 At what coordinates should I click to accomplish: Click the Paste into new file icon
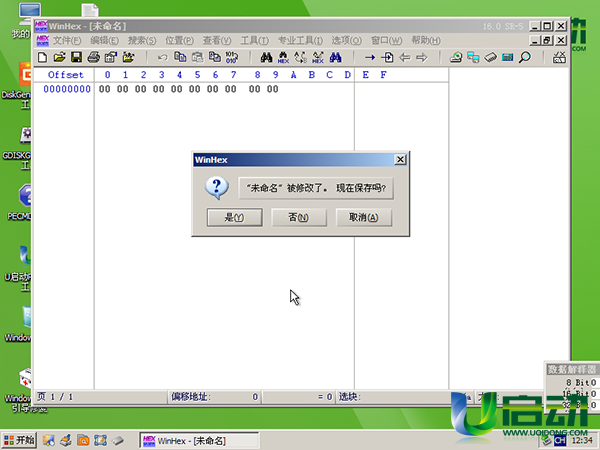tap(215, 57)
